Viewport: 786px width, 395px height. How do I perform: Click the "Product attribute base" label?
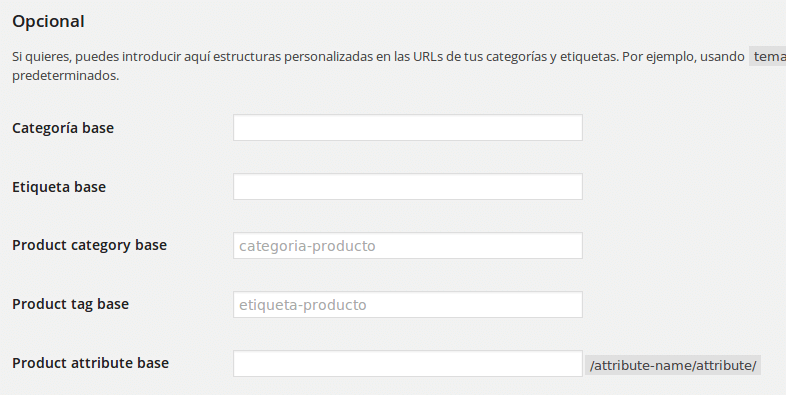point(91,363)
